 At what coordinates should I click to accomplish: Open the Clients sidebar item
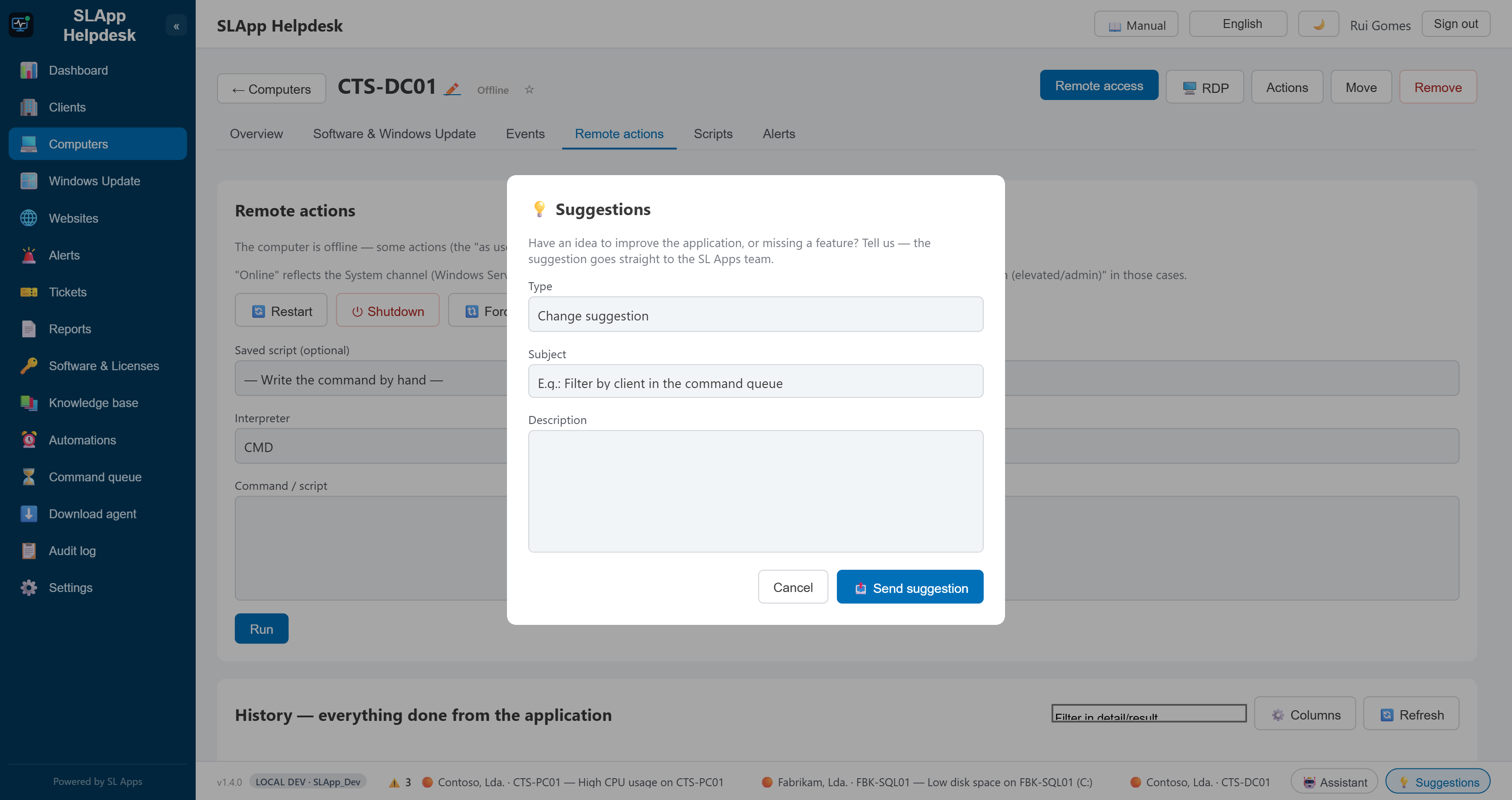(x=97, y=107)
